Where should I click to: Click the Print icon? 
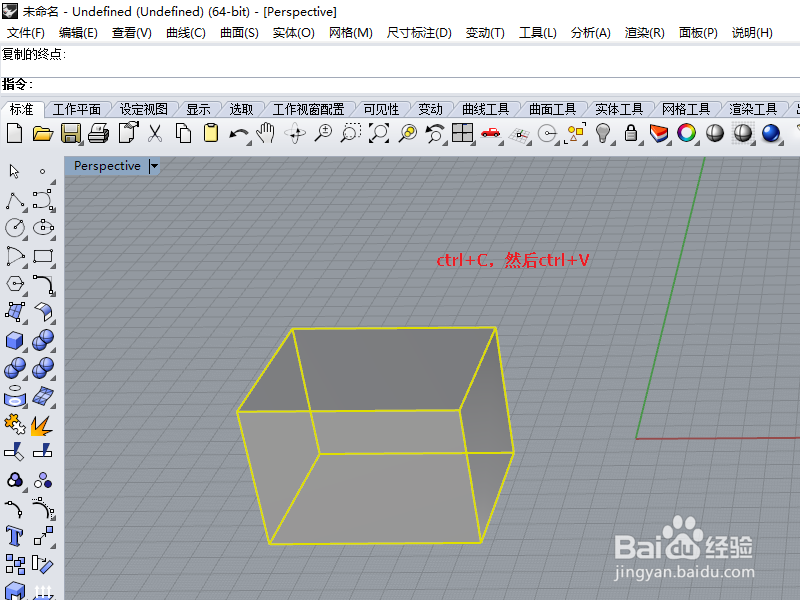(x=98, y=134)
